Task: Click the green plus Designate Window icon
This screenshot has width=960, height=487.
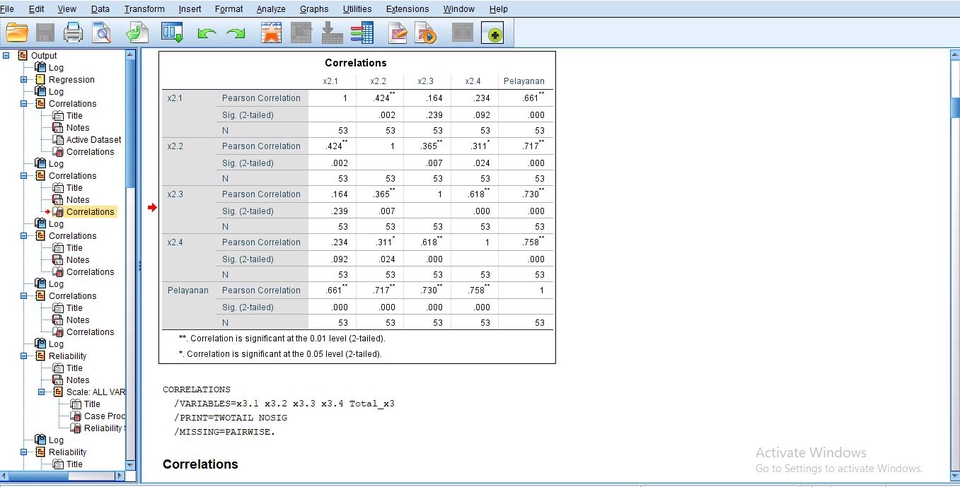Action: [x=492, y=32]
